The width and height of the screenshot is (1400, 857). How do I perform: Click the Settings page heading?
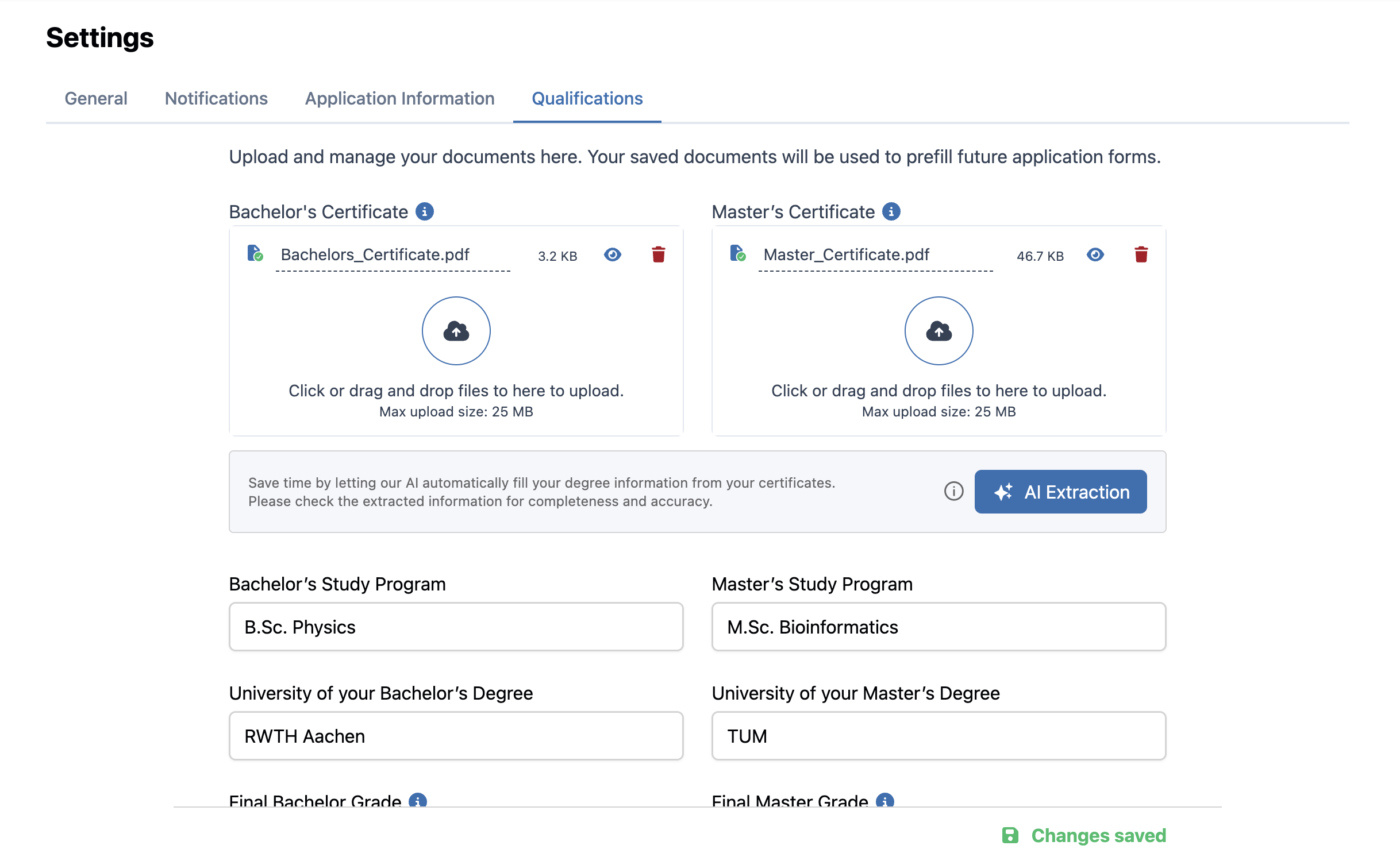(100, 38)
